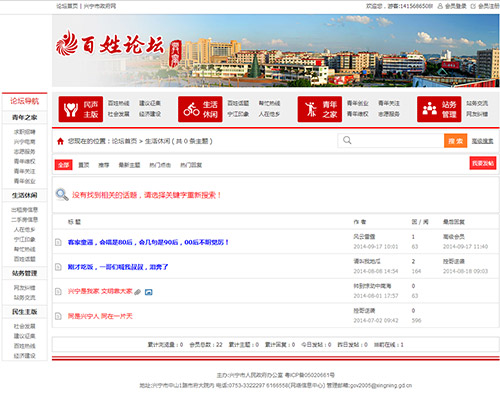Viewport: 500px width, 399px height.
Task: Click the 会员总数：22 statistic
Action: (206, 345)
